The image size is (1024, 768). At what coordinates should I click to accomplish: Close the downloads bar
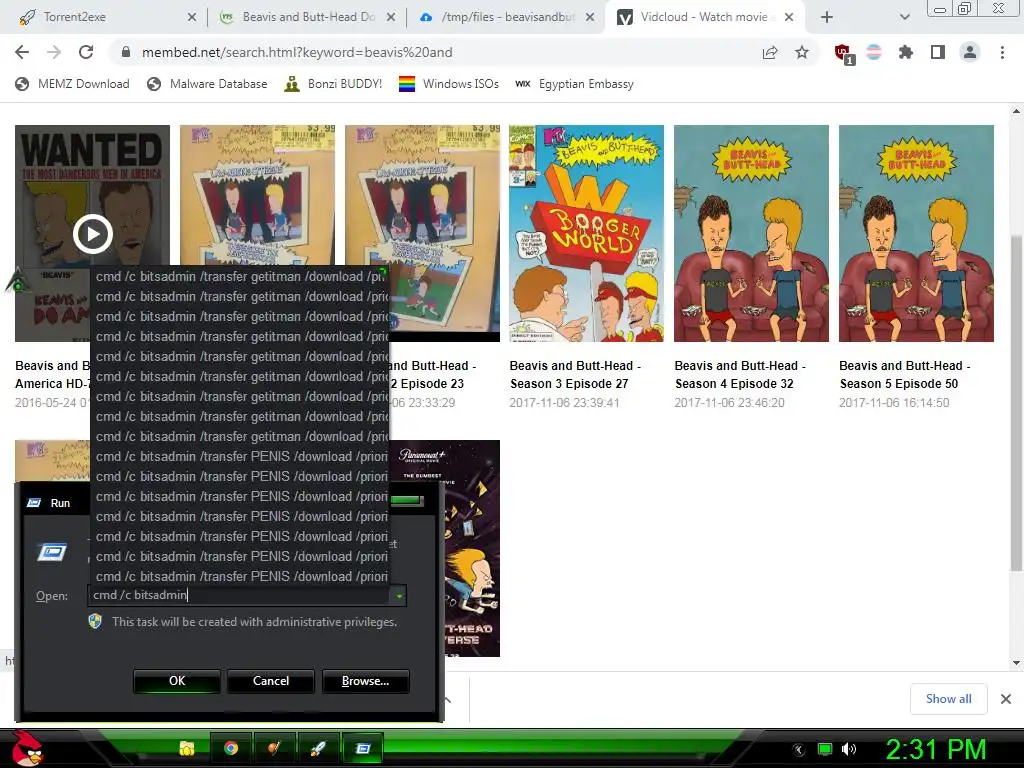pyautogui.click(x=1006, y=699)
